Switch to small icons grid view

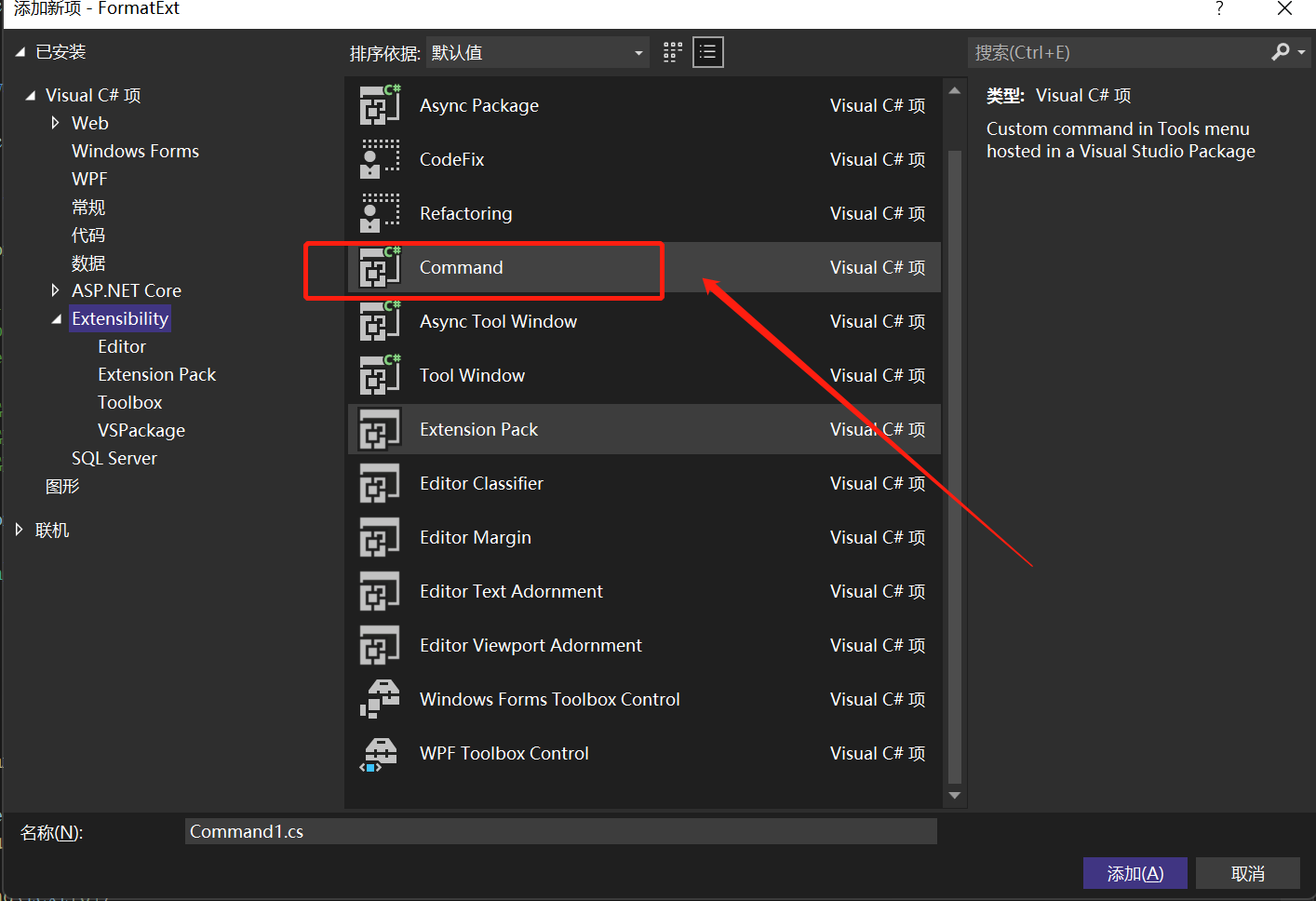click(673, 52)
